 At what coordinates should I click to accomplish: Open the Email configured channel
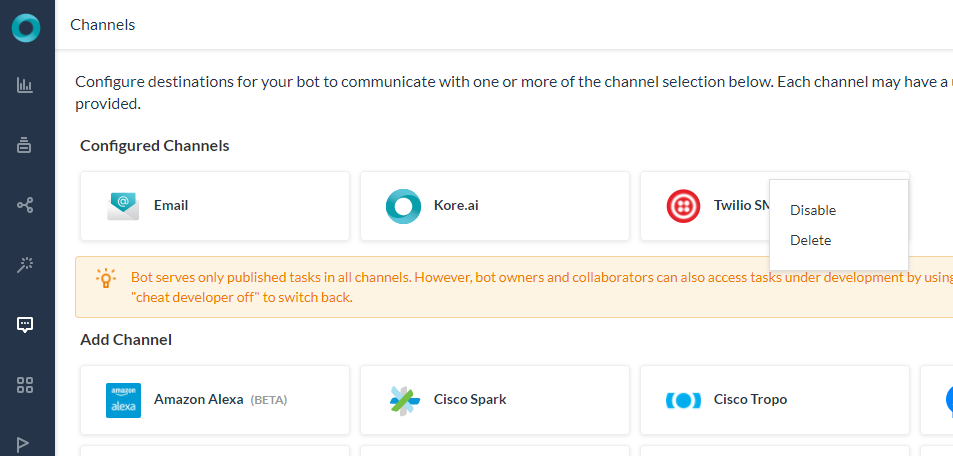point(214,206)
